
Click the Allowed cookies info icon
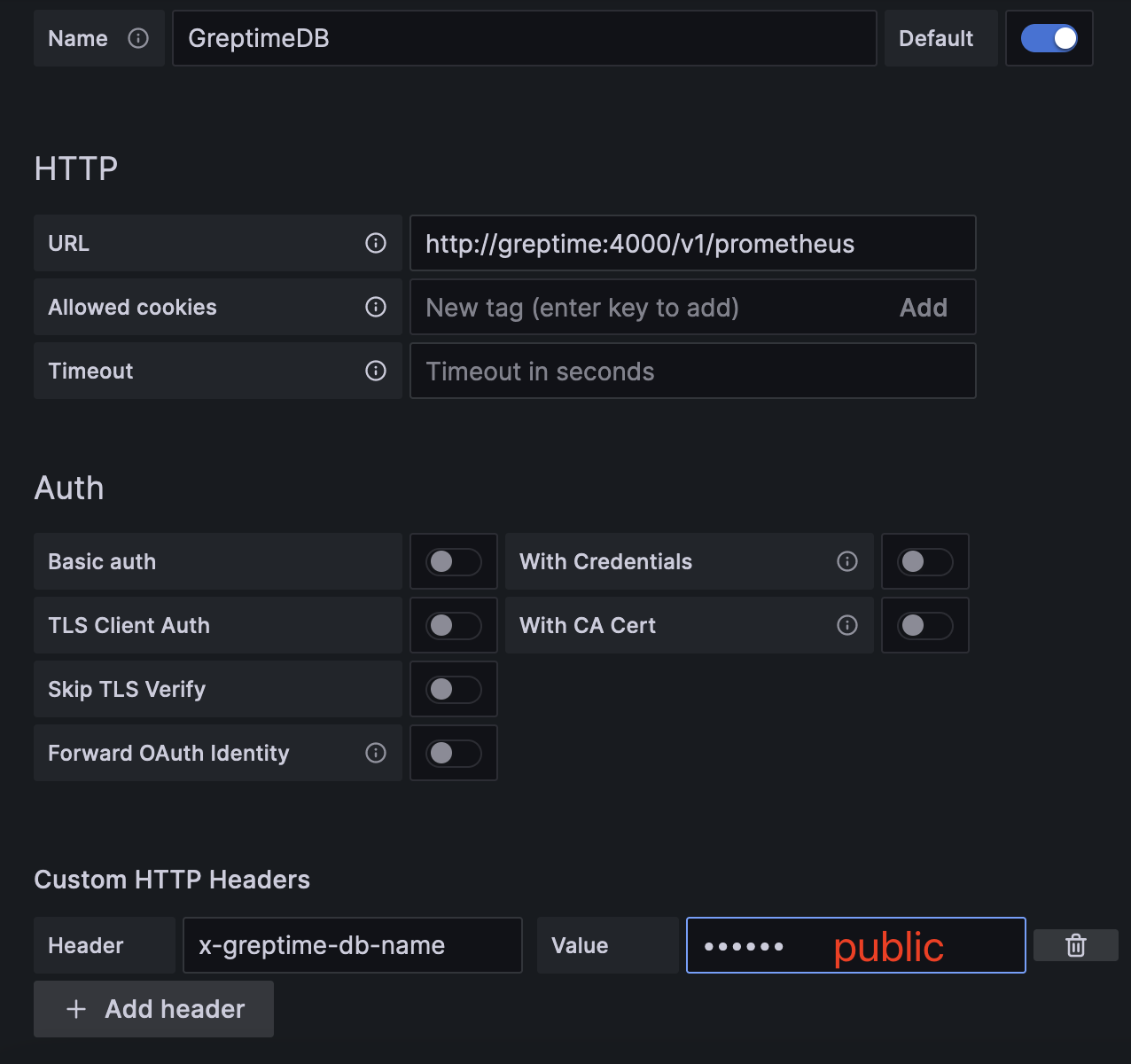tap(376, 307)
